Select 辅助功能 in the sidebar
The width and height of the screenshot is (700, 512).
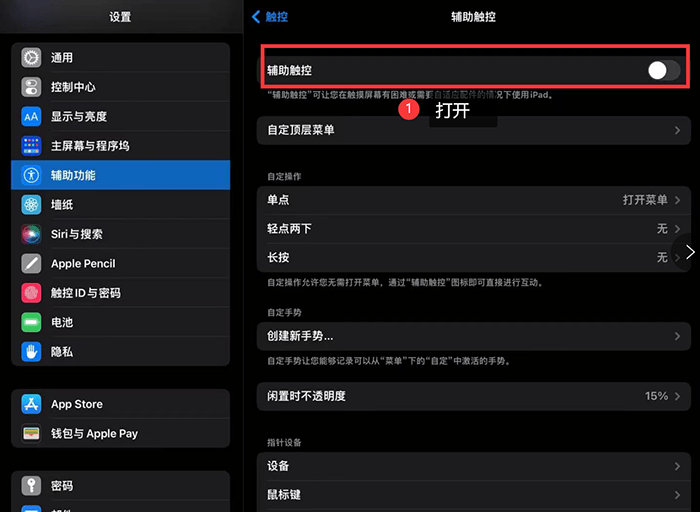pyautogui.click(x=120, y=175)
